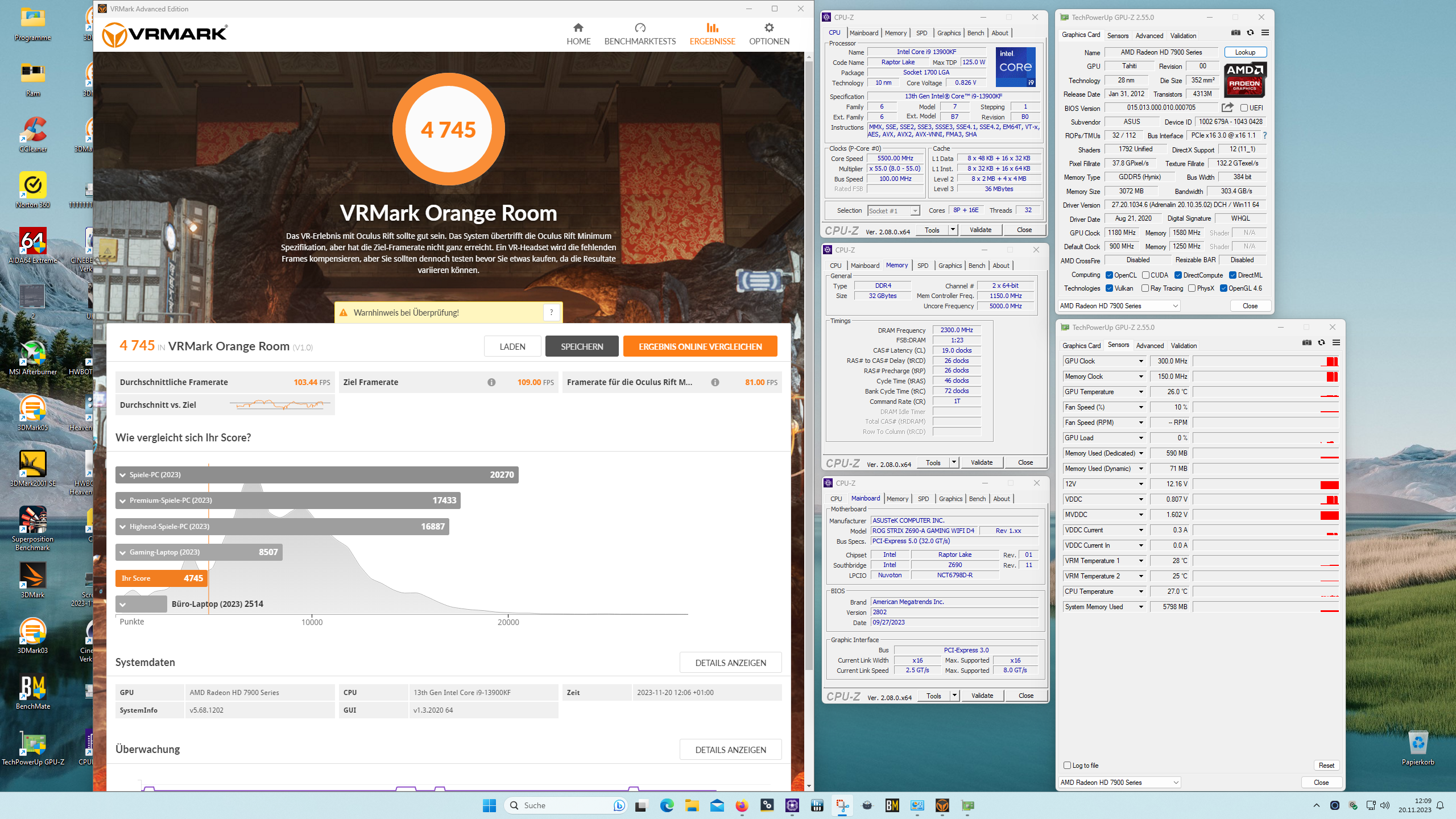Open AIDA64 Extreme desktop shortcut
Screen dimensions: 1456x819
pos(33,246)
